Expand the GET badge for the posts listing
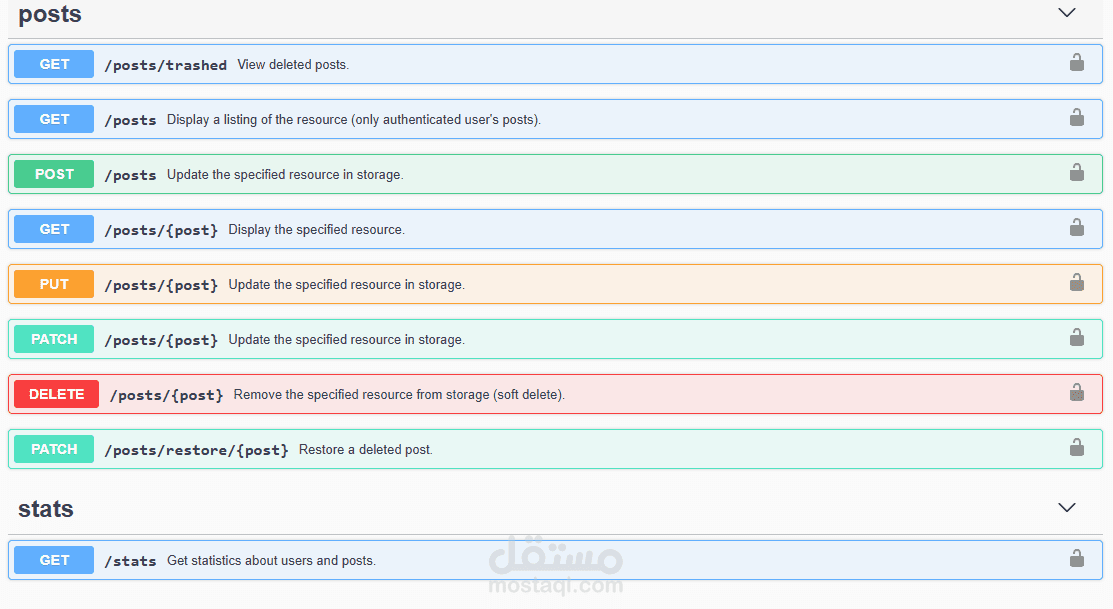Viewport: 1113px width, 609px height. coord(54,119)
